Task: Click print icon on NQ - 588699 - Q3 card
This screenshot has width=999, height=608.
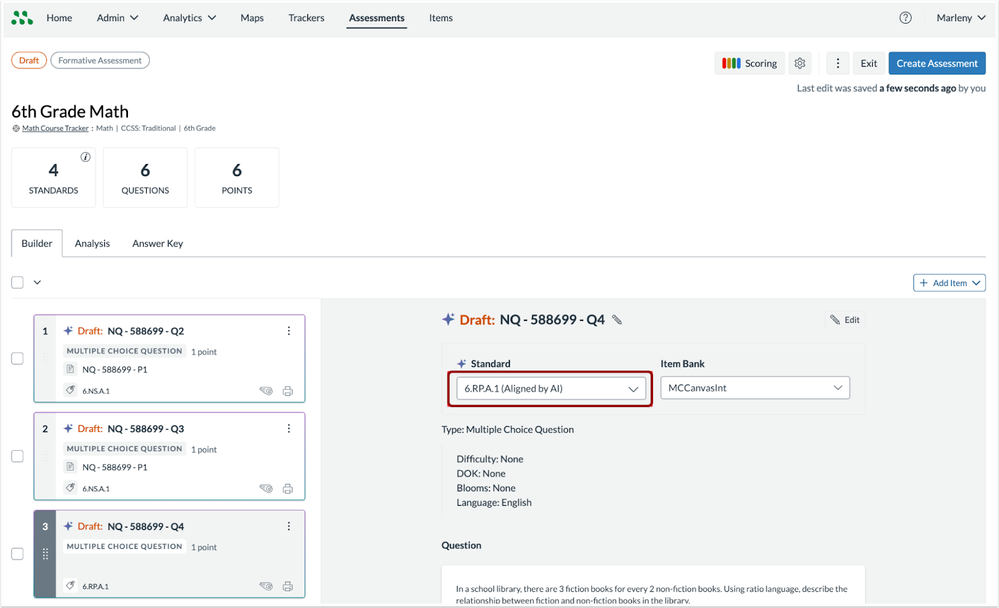Action: (x=288, y=489)
